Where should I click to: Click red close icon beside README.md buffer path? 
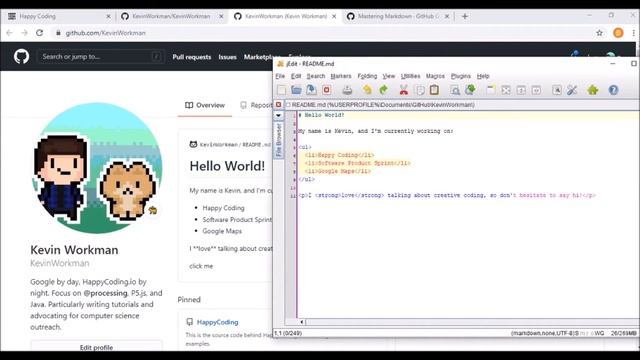[x=278, y=105]
